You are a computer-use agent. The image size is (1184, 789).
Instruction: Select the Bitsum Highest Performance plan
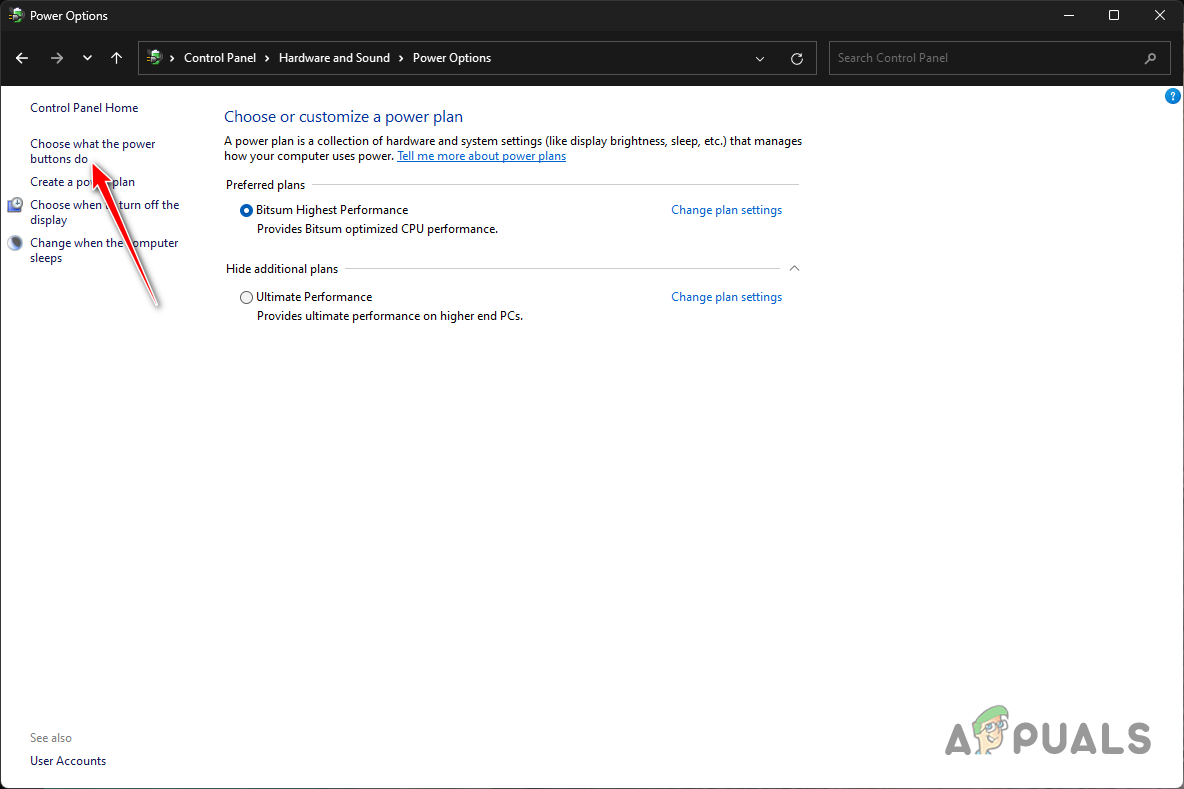click(247, 210)
